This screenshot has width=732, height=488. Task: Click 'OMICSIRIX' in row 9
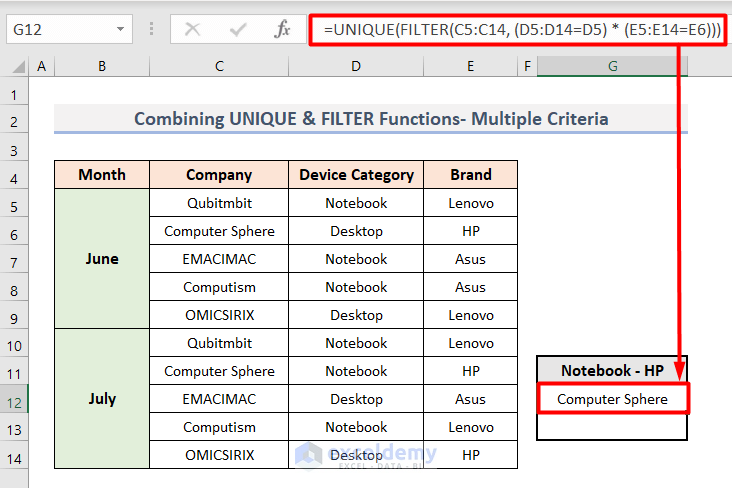click(x=219, y=315)
